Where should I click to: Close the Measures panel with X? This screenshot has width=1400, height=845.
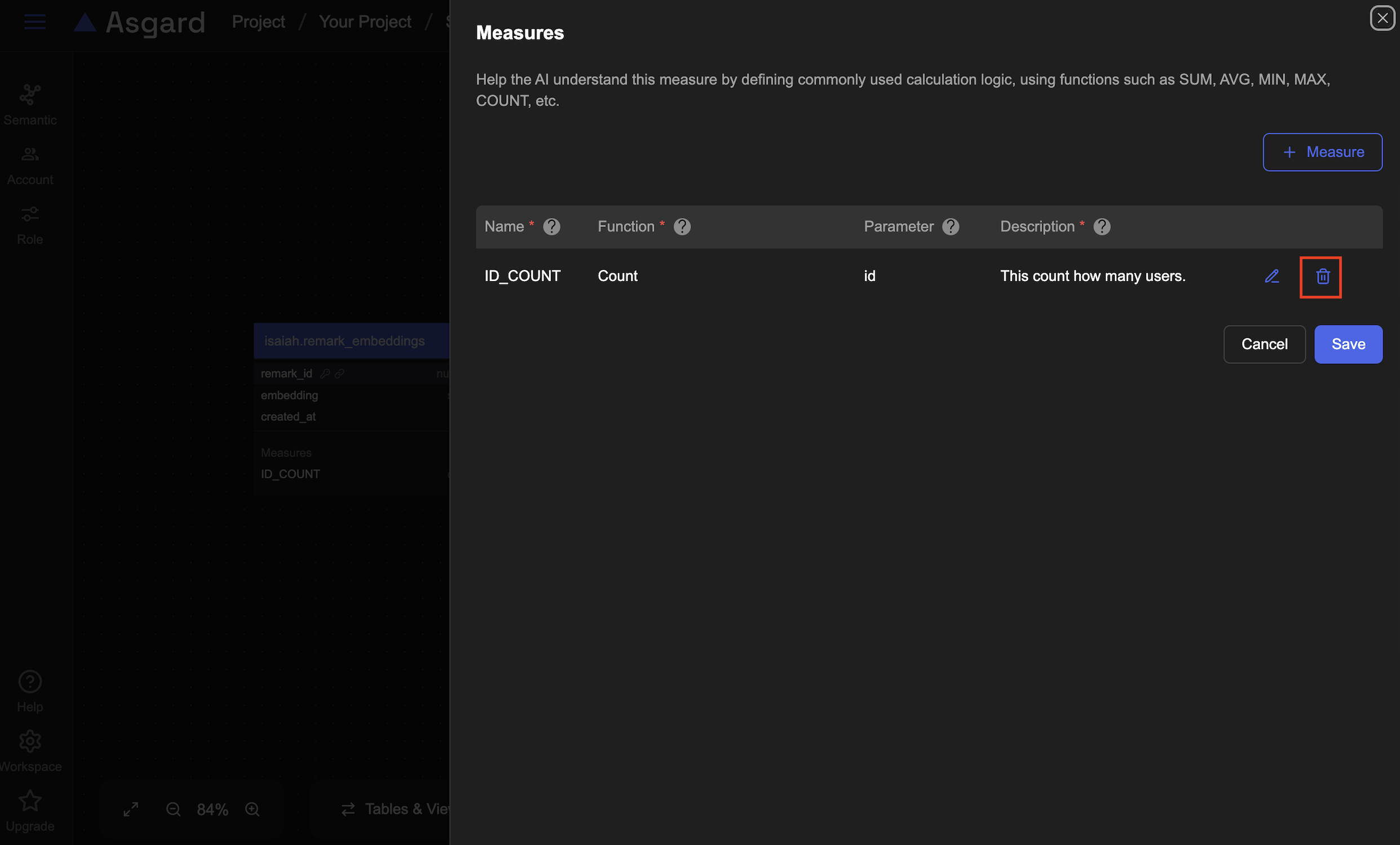pos(1382,18)
